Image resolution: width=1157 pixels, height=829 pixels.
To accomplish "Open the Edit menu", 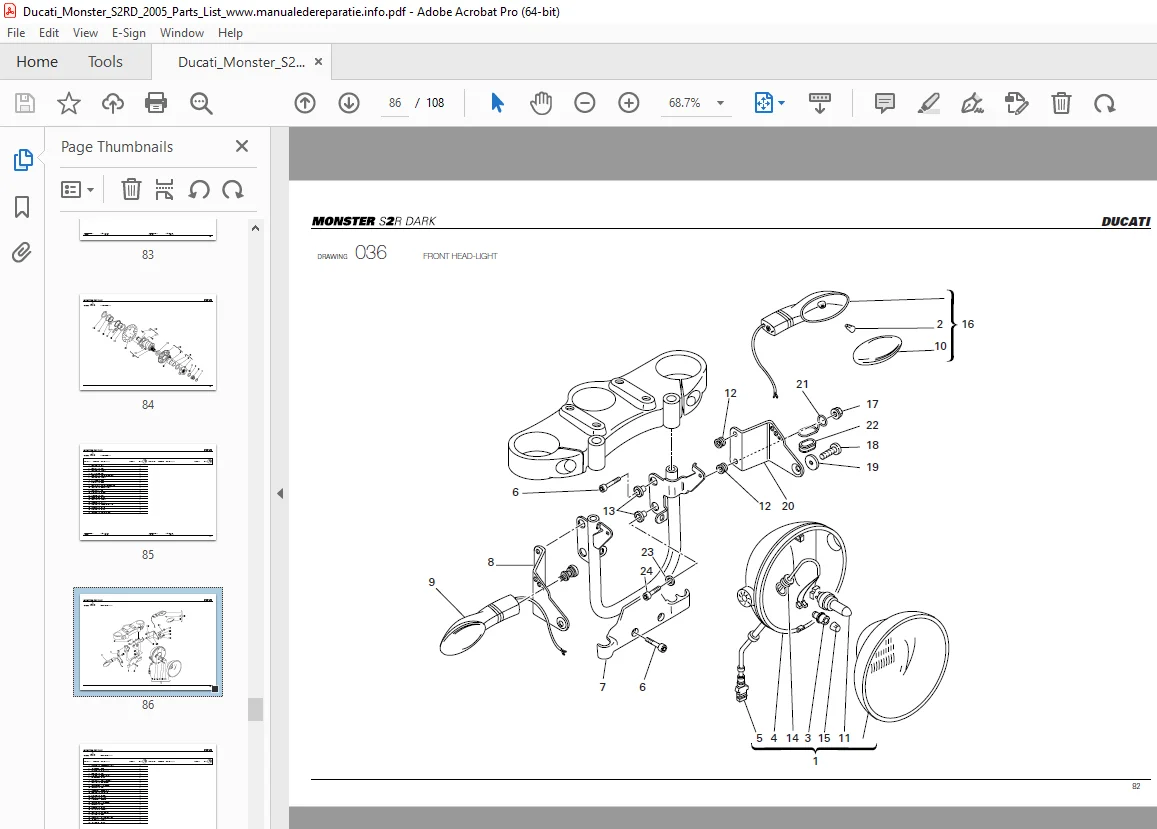I will (49, 32).
